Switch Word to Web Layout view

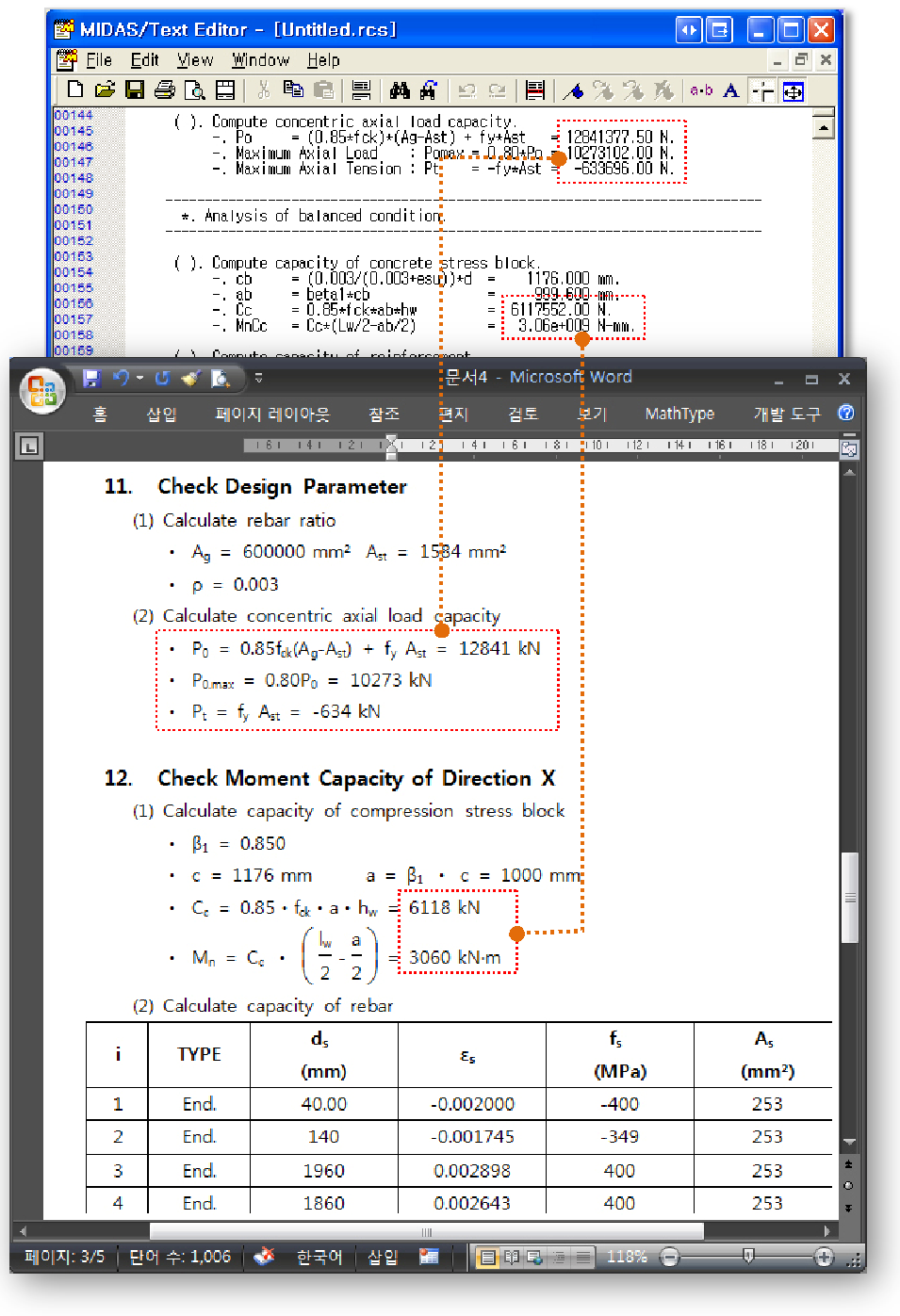click(534, 1257)
